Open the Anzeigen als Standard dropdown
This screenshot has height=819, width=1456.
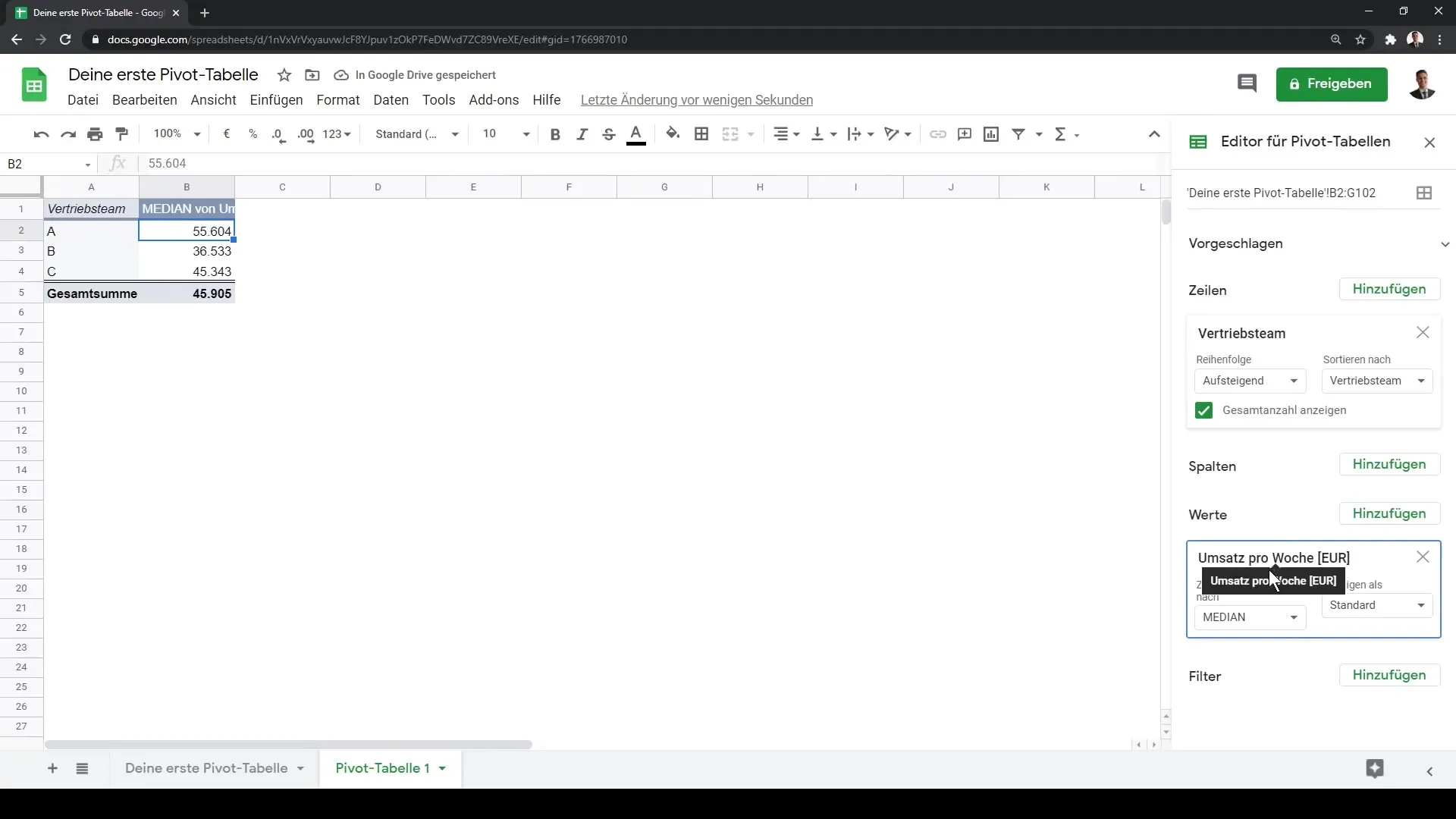1377,605
